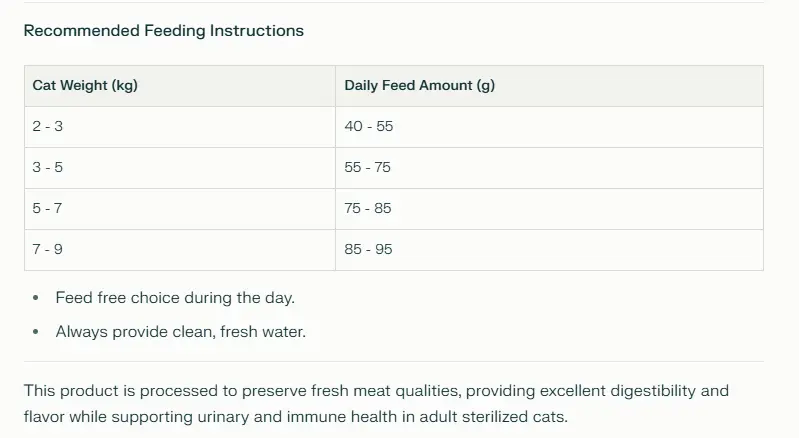This screenshot has height=438, width=799.
Task: Click the 75 - 85 feed amount cell
Action: 549,209
